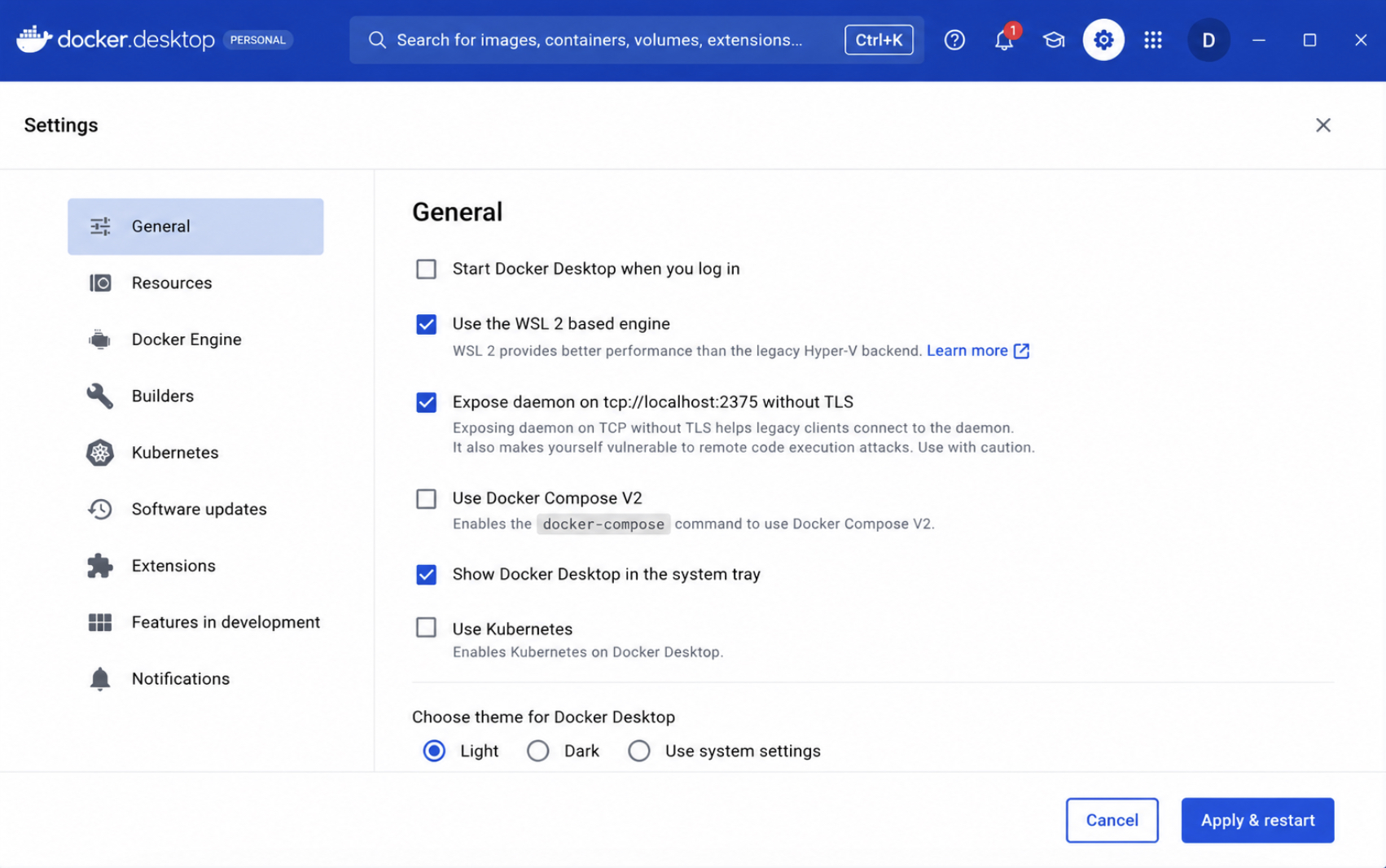Open the apps grid icon
The width and height of the screenshot is (1386, 868).
click(1153, 40)
